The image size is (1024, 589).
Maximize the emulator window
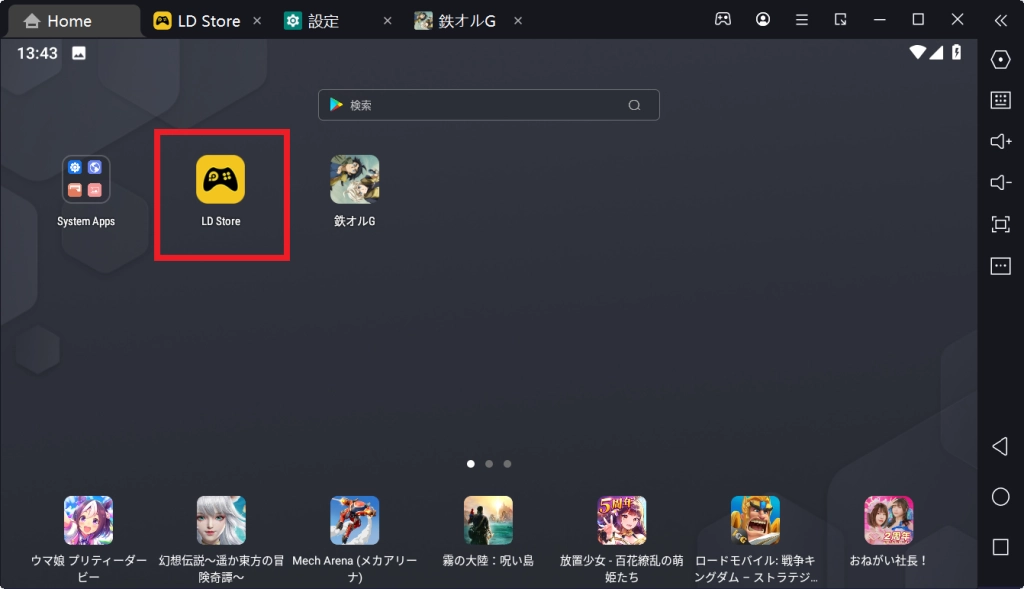pos(918,20)
